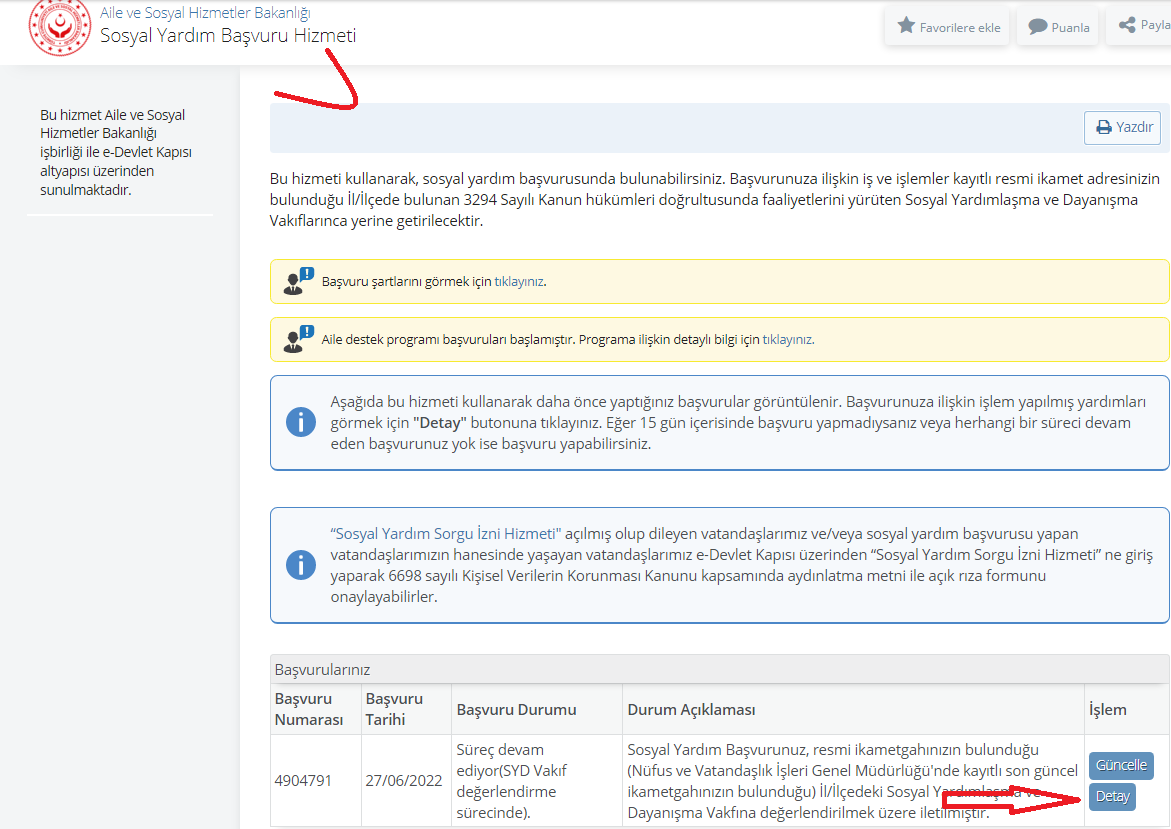Image resolution: width=1171 pixels, height=829 pixels.
Task: Click user icon beside Aile destek notice
Action: [x=298, y=339]
